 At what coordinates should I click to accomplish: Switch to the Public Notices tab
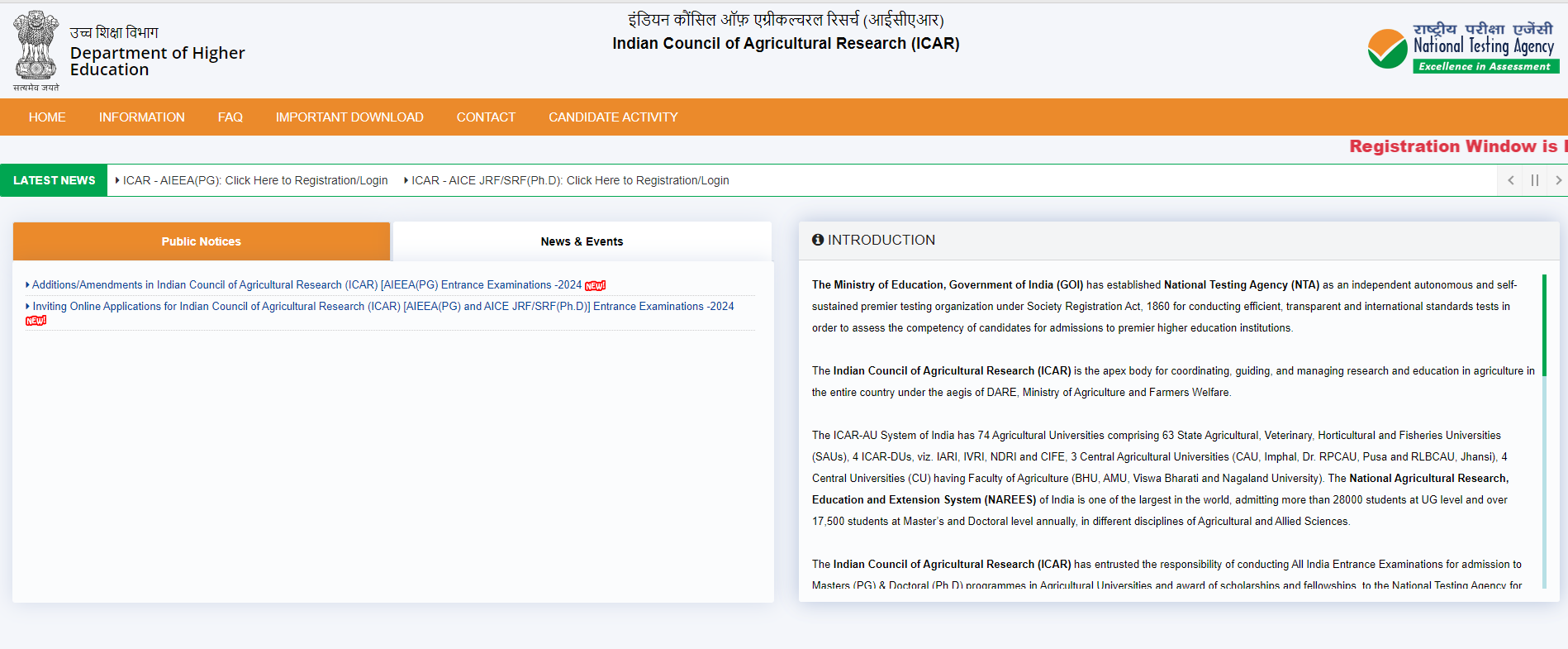(202, 241)
